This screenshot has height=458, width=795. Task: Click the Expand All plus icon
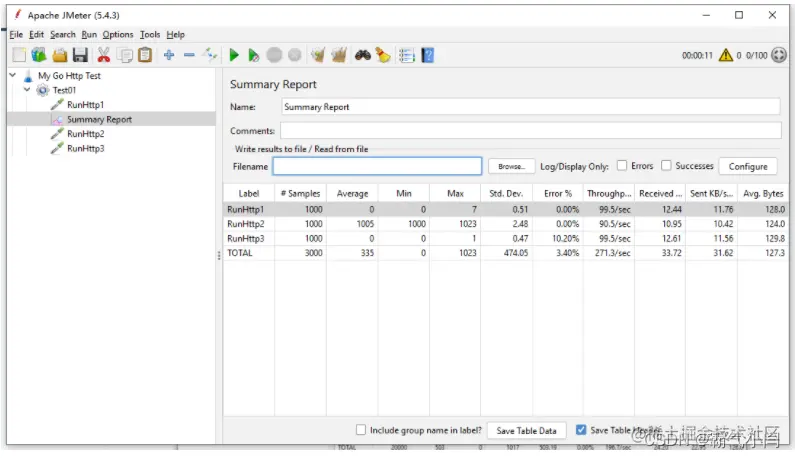169,55
